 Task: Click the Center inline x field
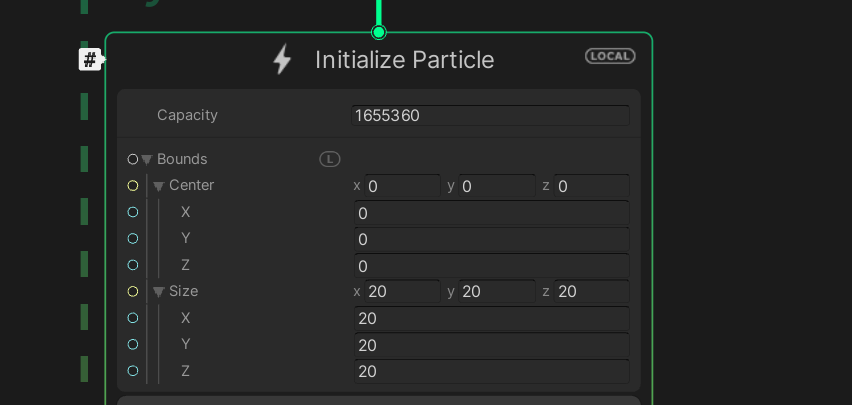tap(402, 186)
